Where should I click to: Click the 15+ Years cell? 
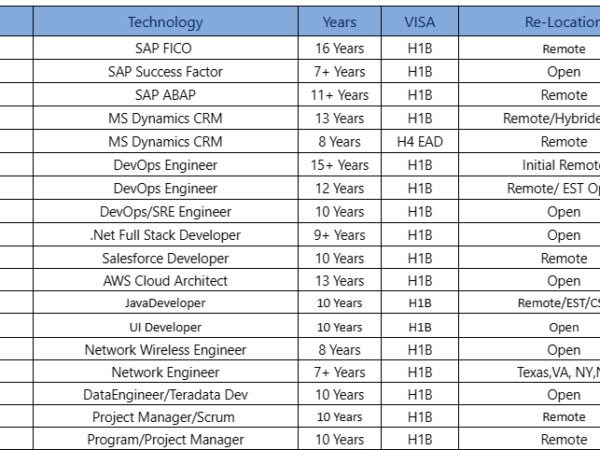tap(340, 165)
